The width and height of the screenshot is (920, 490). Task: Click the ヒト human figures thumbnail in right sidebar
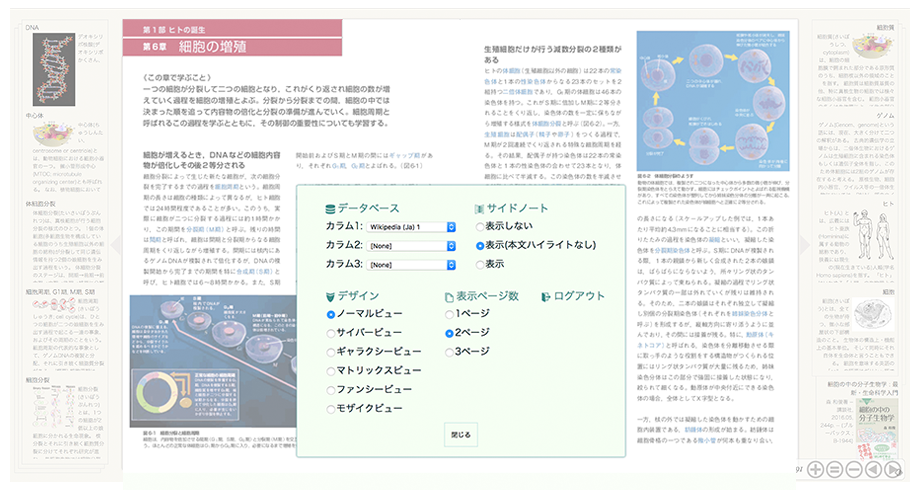[873, 235]
